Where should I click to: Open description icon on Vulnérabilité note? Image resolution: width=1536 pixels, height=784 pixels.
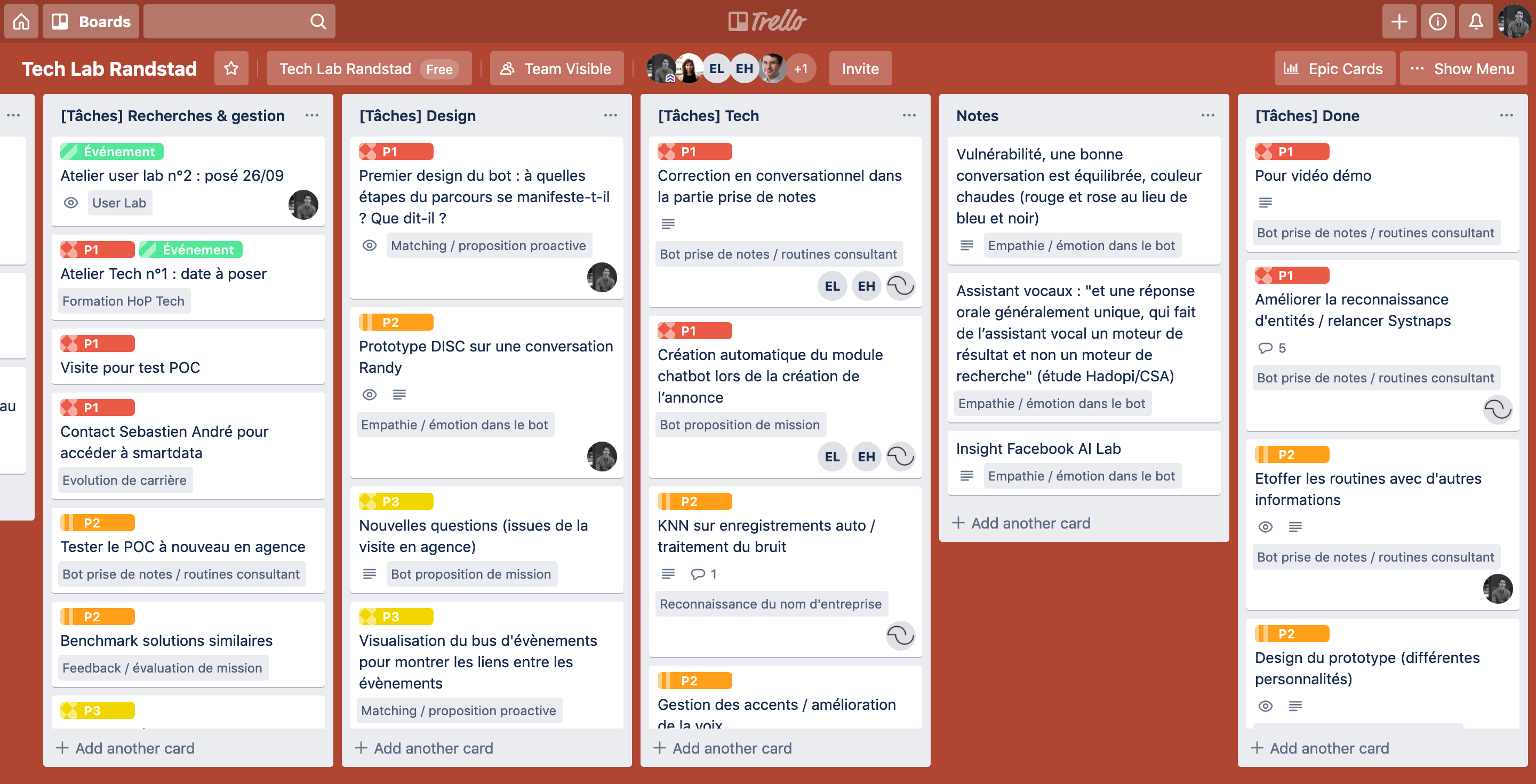coord(966,246)
